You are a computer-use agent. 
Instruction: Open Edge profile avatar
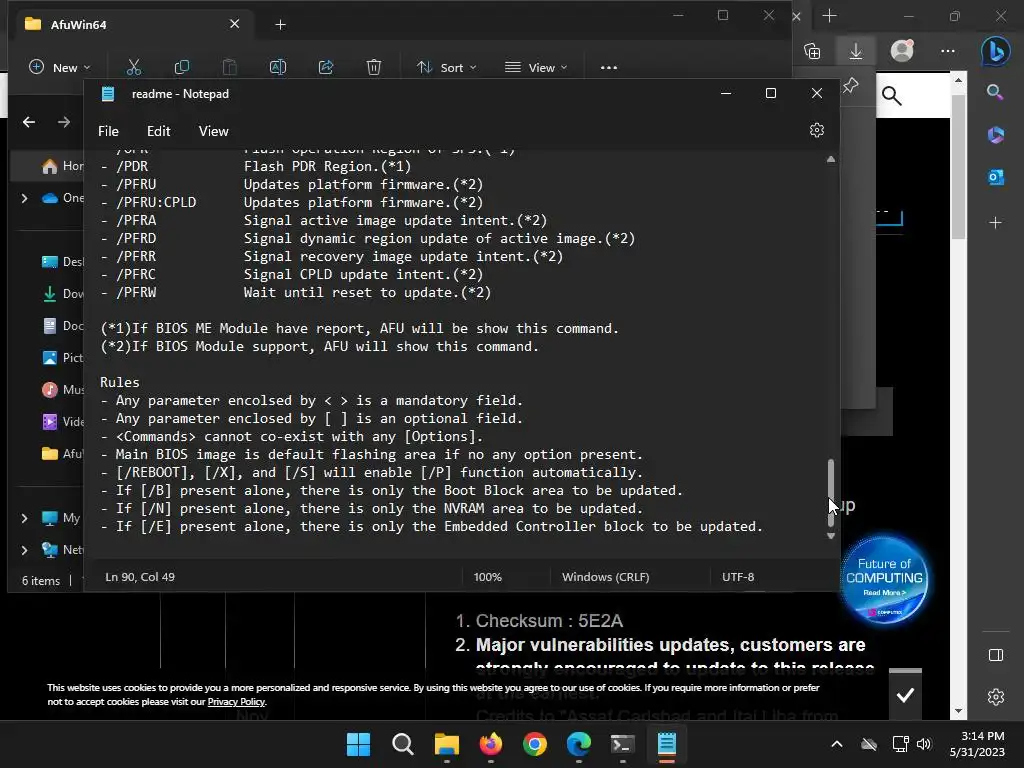tap(902, 51)
